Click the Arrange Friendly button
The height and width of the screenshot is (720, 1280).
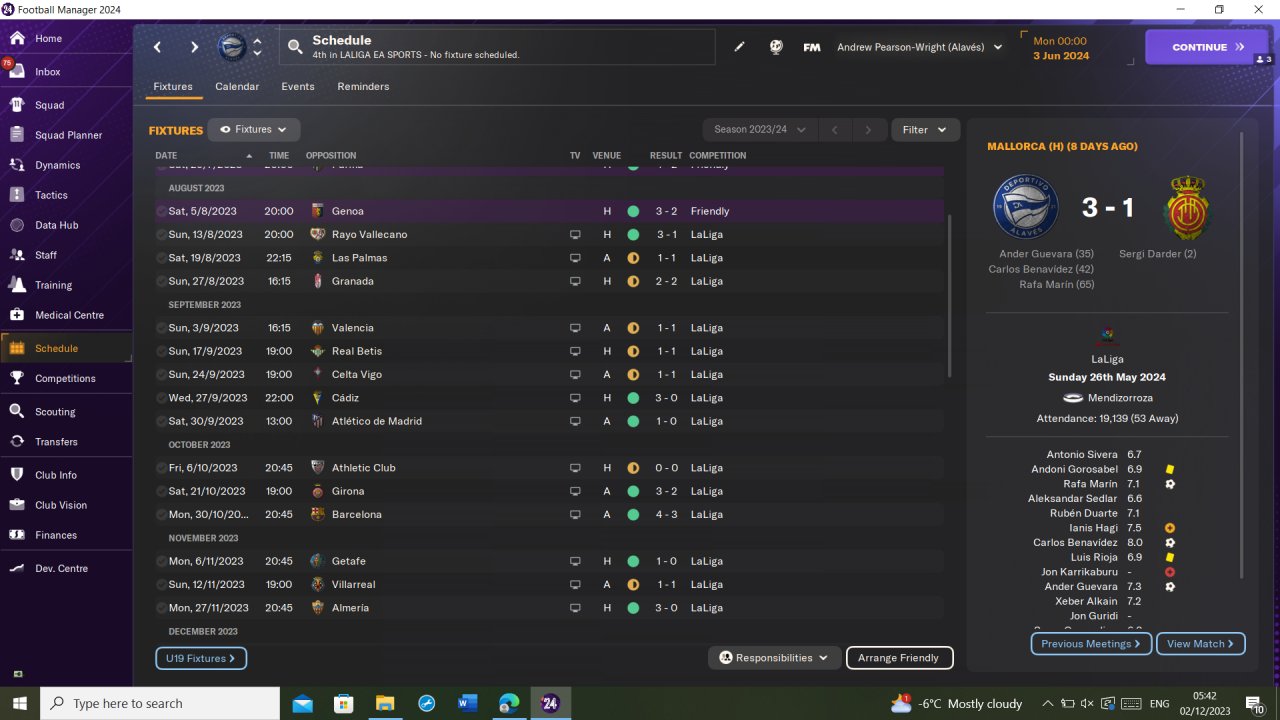point(899,658)
